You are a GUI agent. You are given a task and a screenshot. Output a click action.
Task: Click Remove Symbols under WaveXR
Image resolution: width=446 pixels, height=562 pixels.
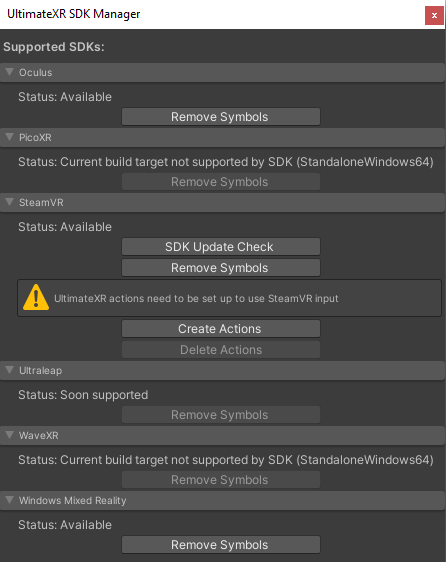[221, 480]
